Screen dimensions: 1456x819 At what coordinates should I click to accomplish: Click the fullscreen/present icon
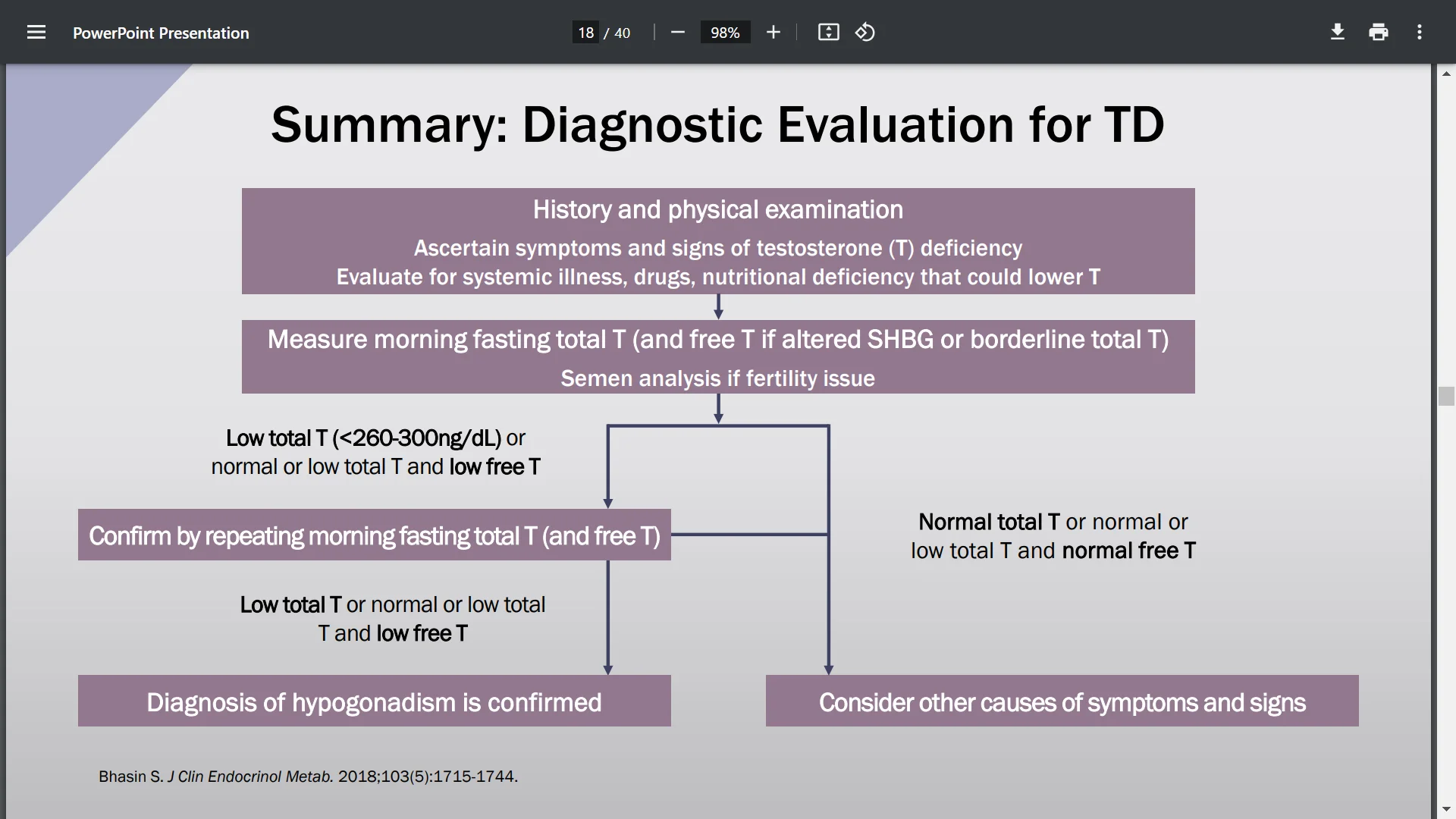pos(828,32)
